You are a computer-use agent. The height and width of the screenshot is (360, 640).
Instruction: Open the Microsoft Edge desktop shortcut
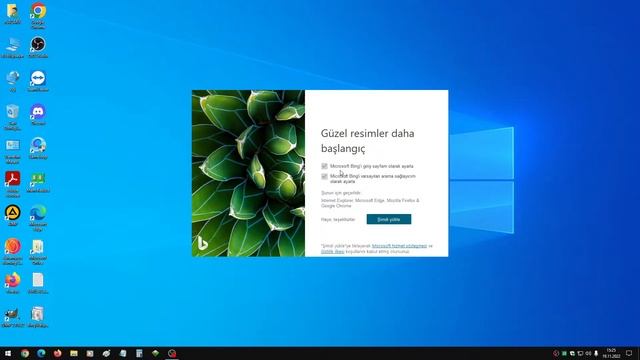[x=38, y=218]
